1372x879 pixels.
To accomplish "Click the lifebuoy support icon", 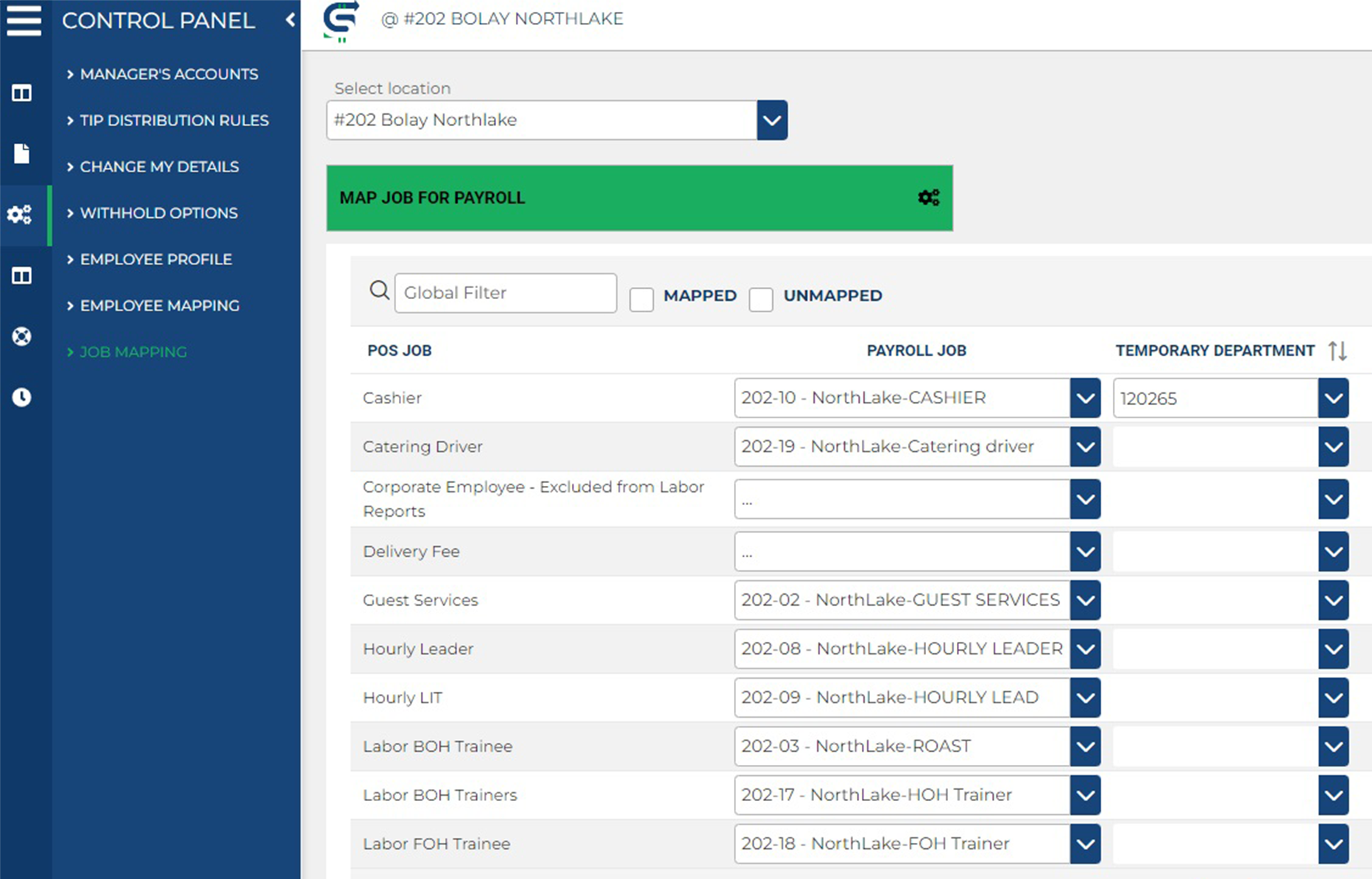I will point(22,336).
